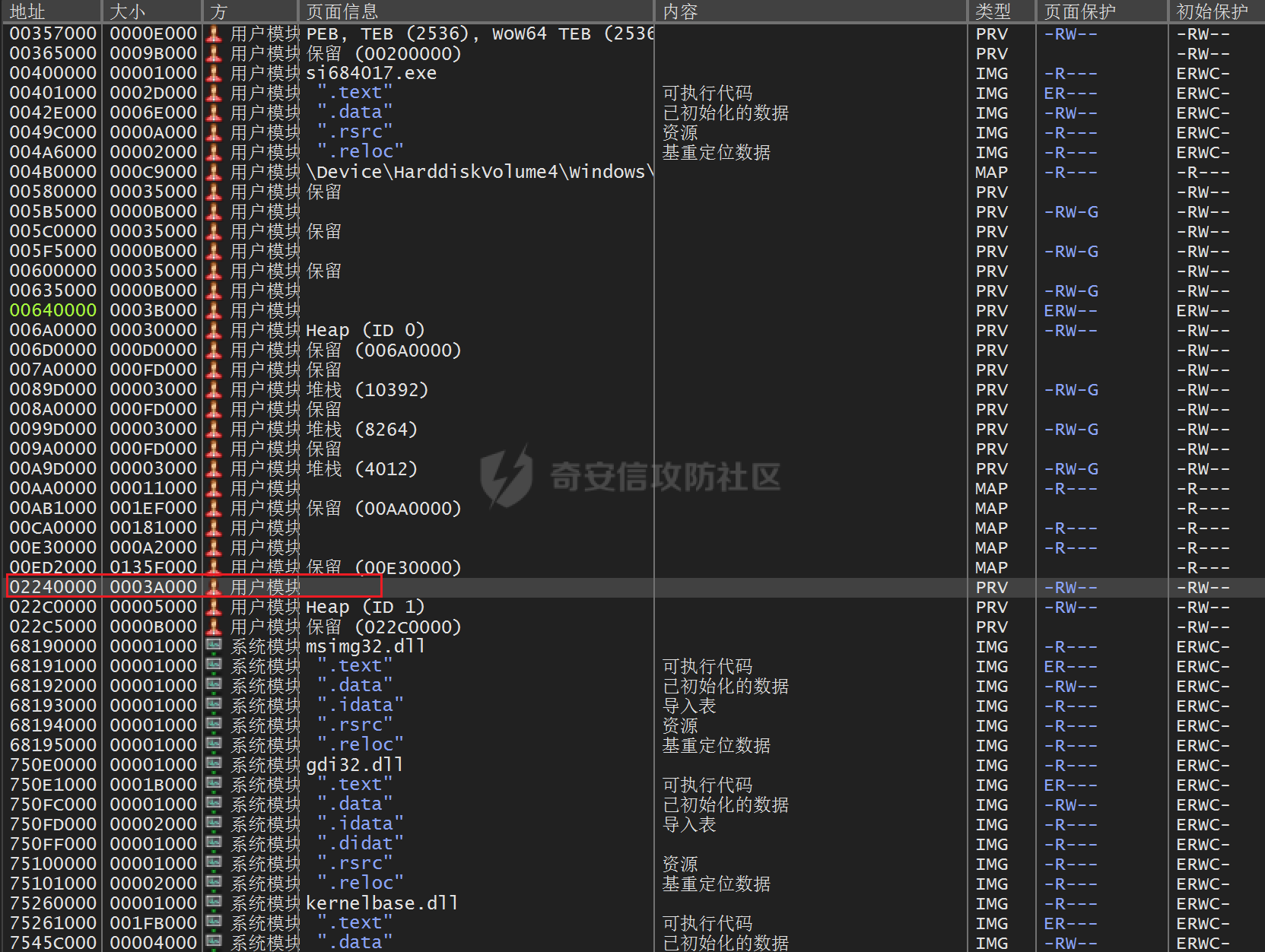Click the system module icon beside gdi32.dll
The height and width of the screenshot is (952, 1265).
(x=215, y=766)
